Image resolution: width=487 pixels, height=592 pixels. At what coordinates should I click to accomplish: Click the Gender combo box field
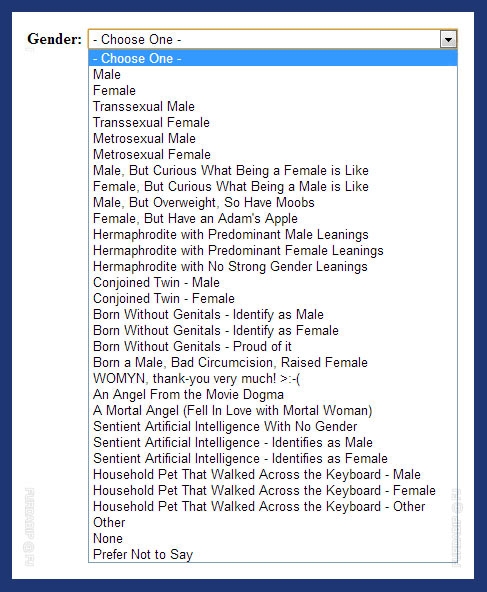273,39
